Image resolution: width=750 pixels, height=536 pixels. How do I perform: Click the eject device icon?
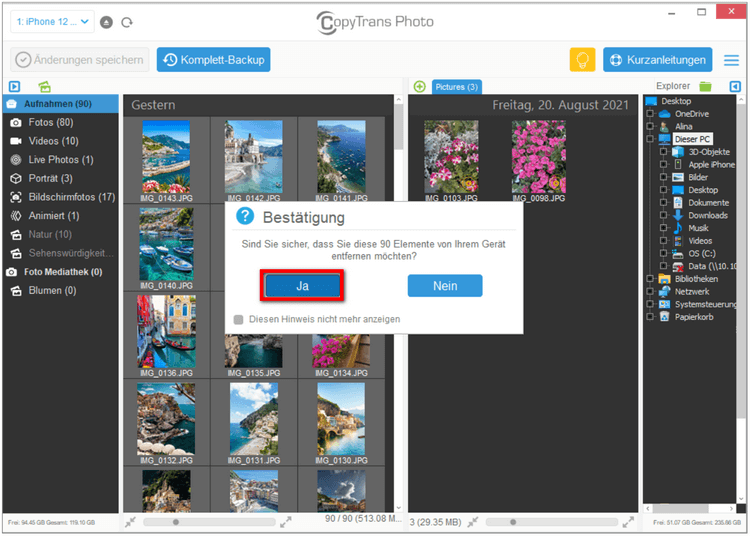pyautogui.click(x=107, y=22)
